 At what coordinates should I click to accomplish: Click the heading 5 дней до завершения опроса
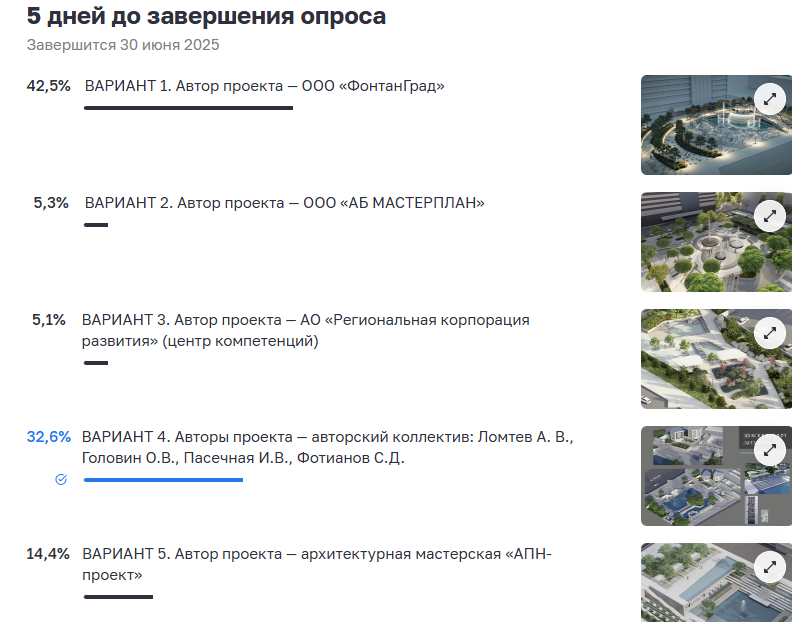(x=206, y=16)
